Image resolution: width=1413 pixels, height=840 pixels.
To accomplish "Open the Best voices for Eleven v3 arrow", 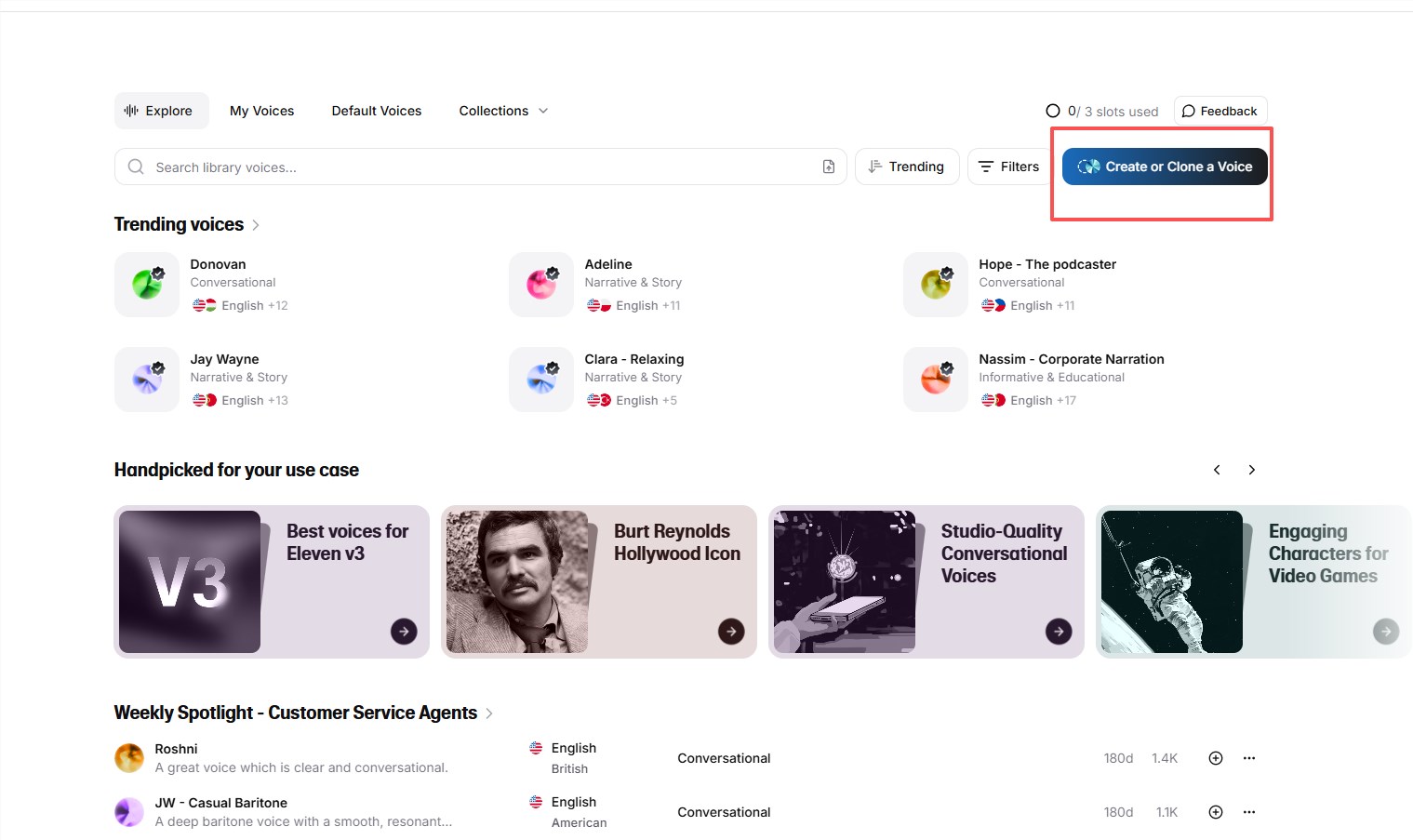I will tap(404, 632).
